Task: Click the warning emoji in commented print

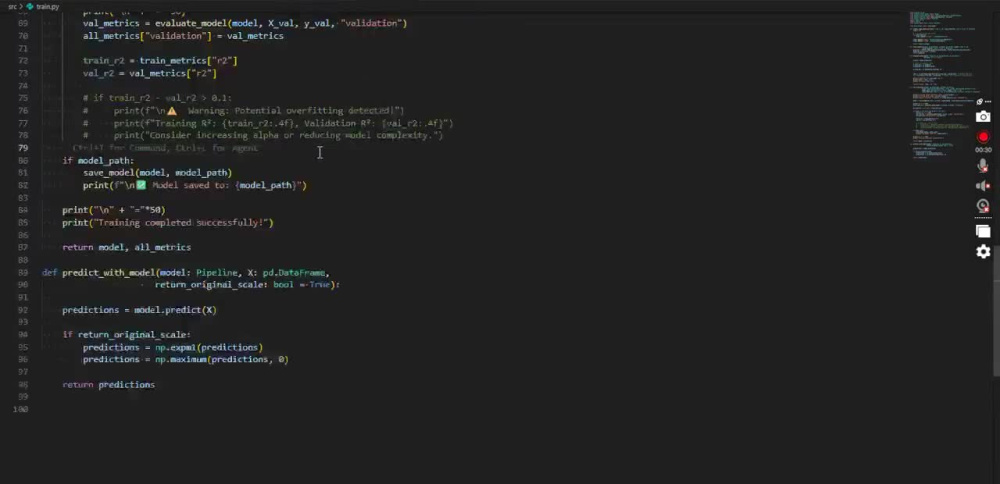Action: pos(172,111)
